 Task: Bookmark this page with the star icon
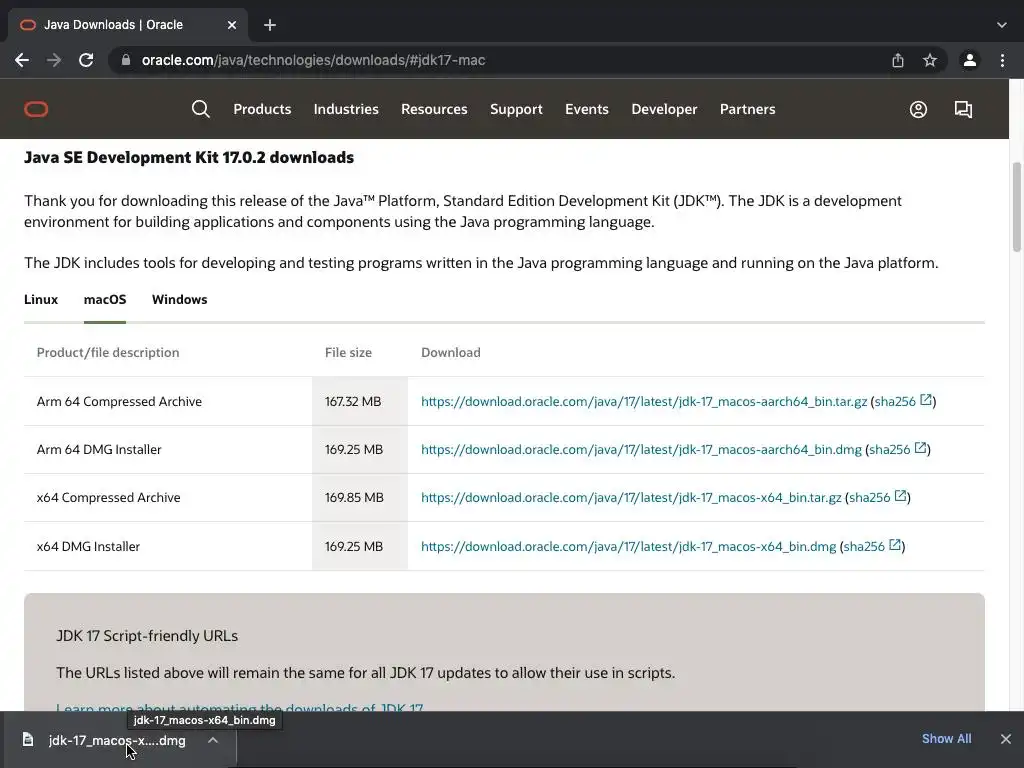[930, 60]
